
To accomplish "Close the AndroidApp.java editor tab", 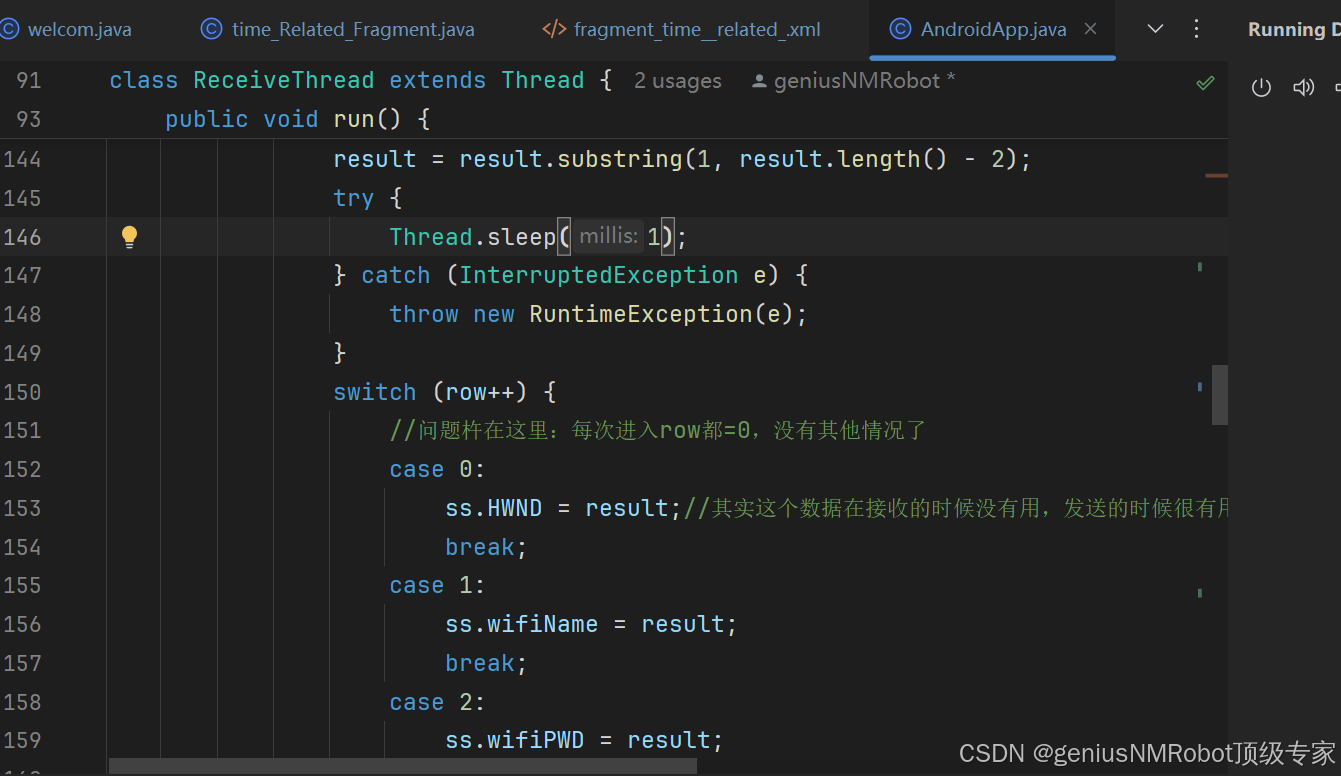I will [1089, 29].
